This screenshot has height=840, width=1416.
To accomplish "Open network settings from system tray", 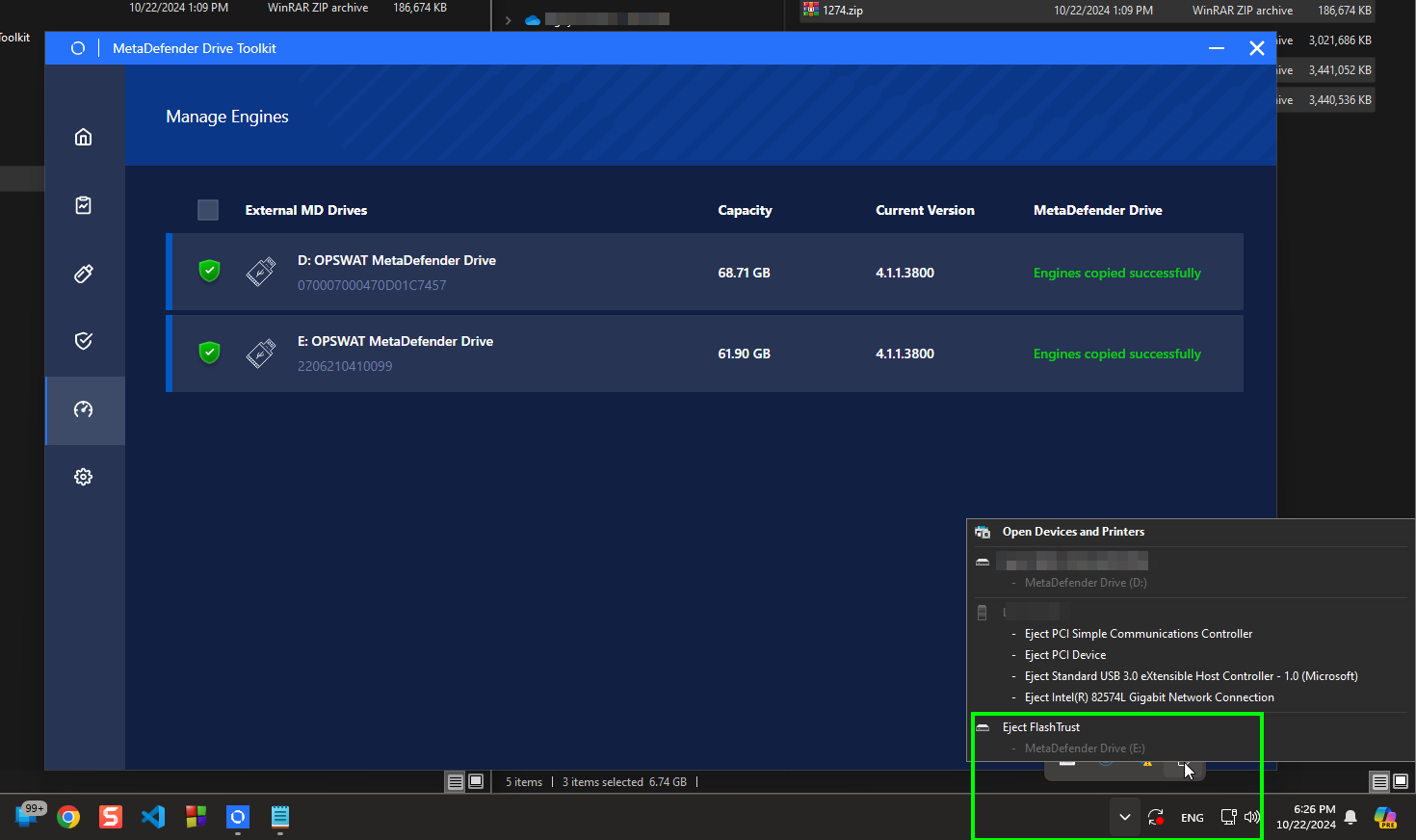I will click(x=1228, y=817).
